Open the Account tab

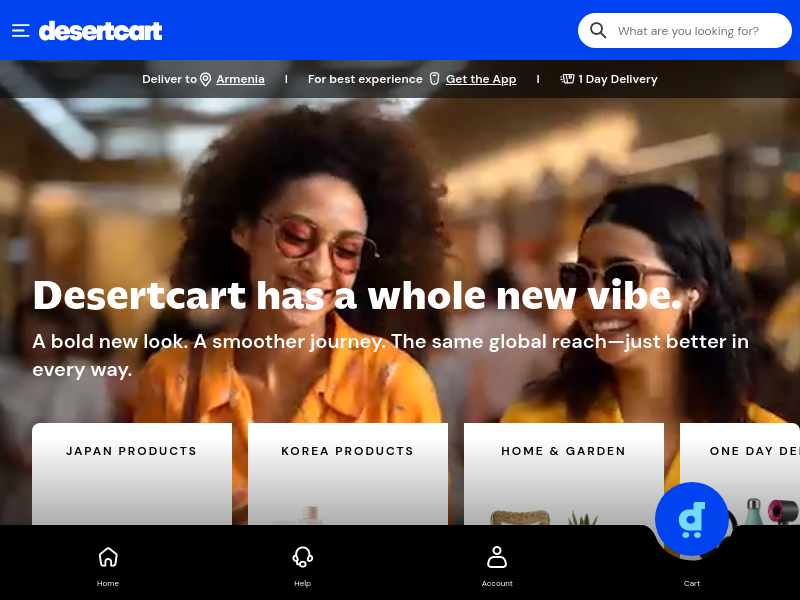(497, 566)
